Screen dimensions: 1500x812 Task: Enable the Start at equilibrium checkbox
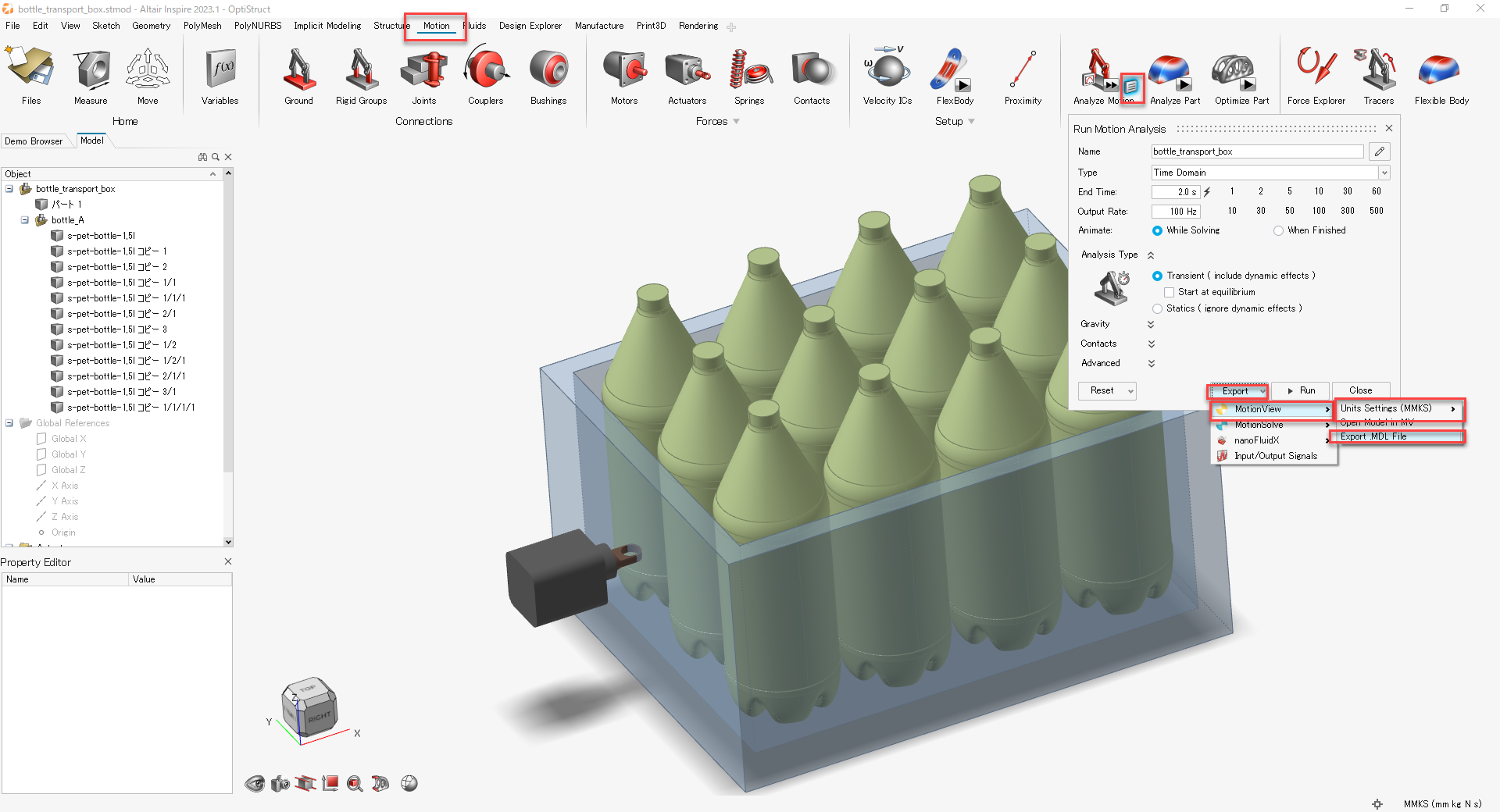(x=1170, y=291)
